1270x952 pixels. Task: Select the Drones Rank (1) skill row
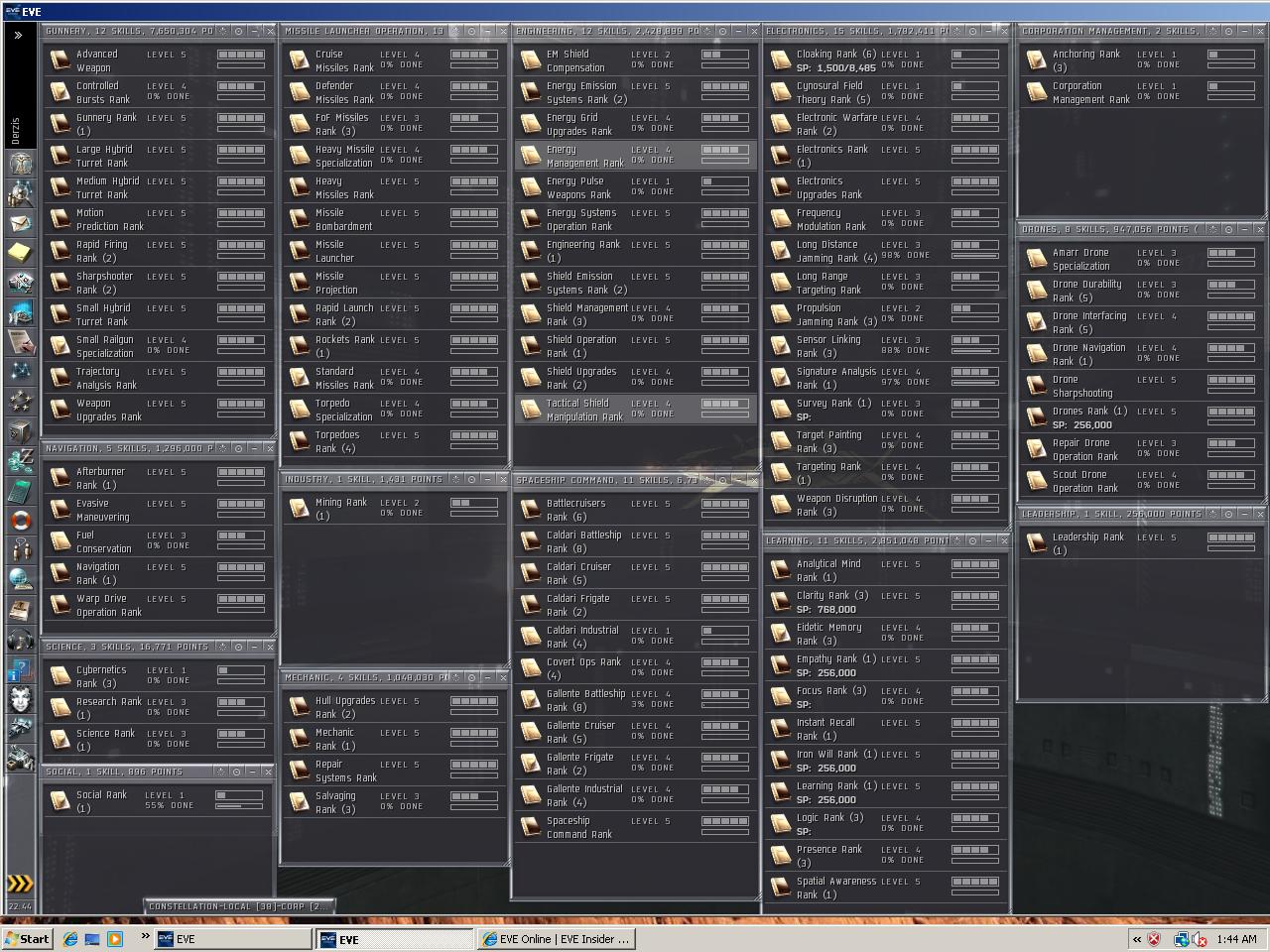pos(1141,417)
